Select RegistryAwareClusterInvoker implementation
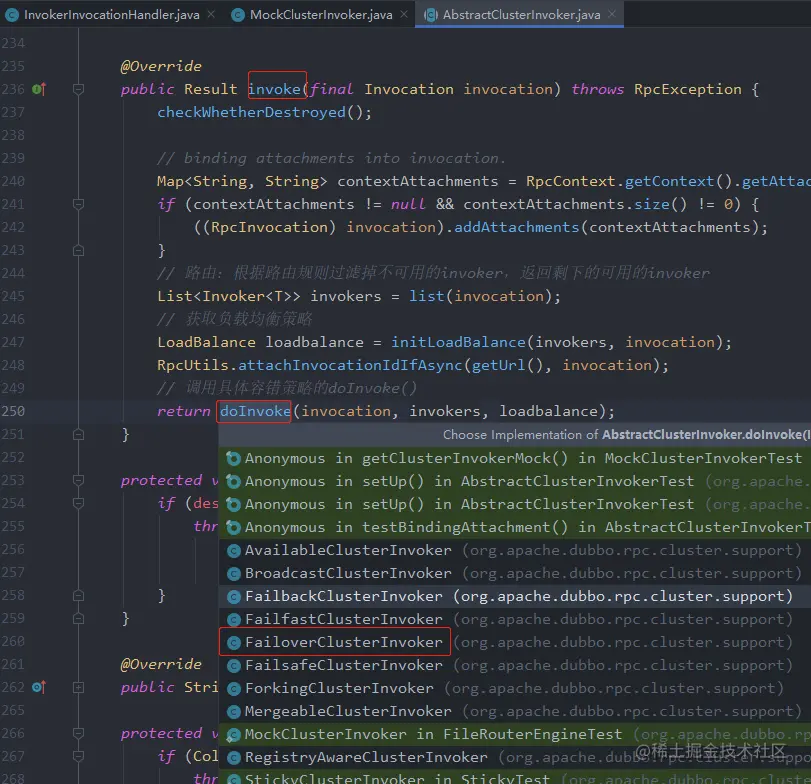This screenshot has height=784, width=811. click(x=515, y=757)
